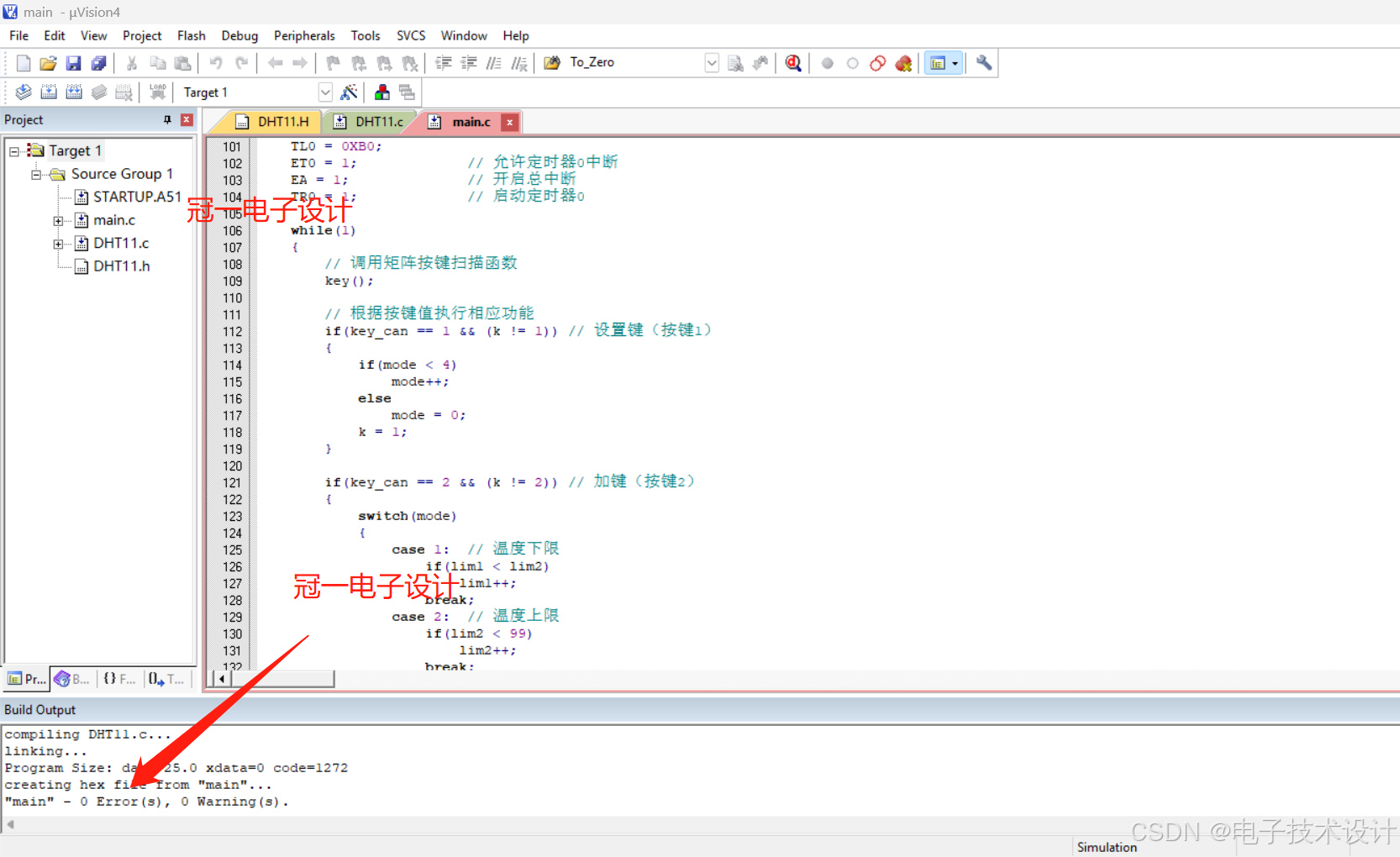Save the current file
The width and height of the screenshot is (1400, 857).
coord(73,63)
